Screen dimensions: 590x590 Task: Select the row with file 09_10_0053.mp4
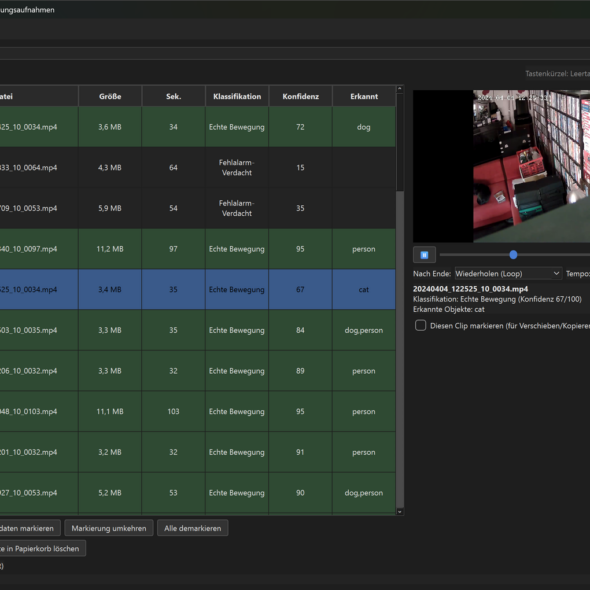(x=198, y=208)
